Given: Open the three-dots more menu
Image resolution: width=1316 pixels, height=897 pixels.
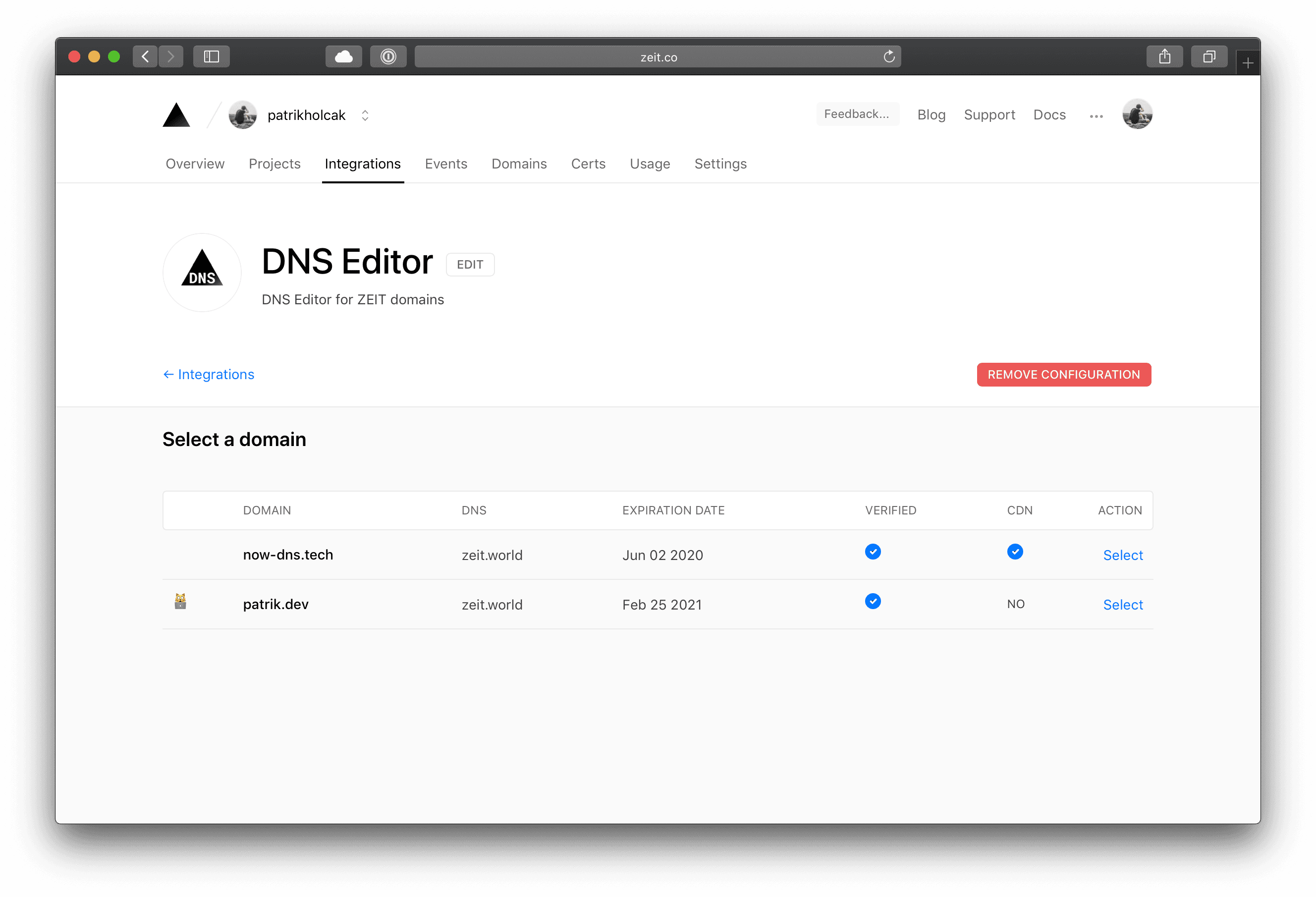Looking at the screenshot, I should pos(1097,116).
